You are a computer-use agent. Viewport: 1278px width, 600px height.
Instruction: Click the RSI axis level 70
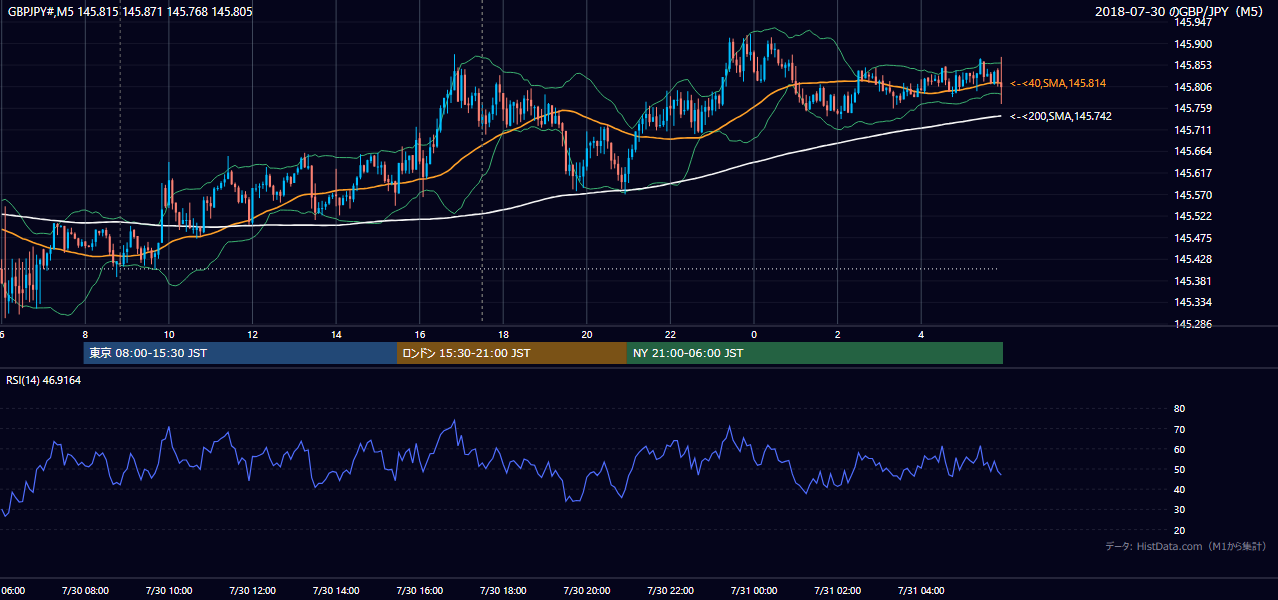1179,429
